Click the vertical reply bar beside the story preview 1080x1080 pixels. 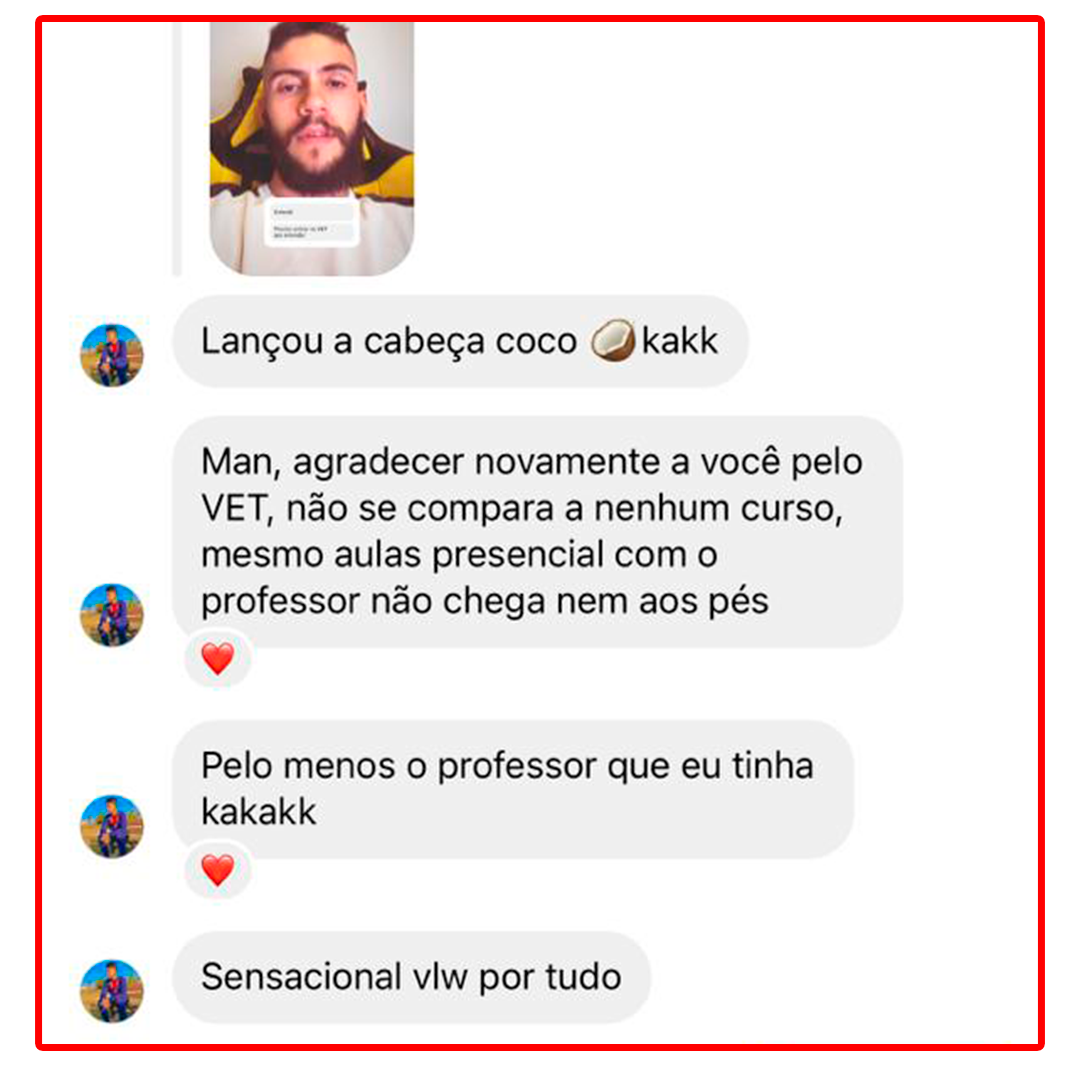[177, 148]
